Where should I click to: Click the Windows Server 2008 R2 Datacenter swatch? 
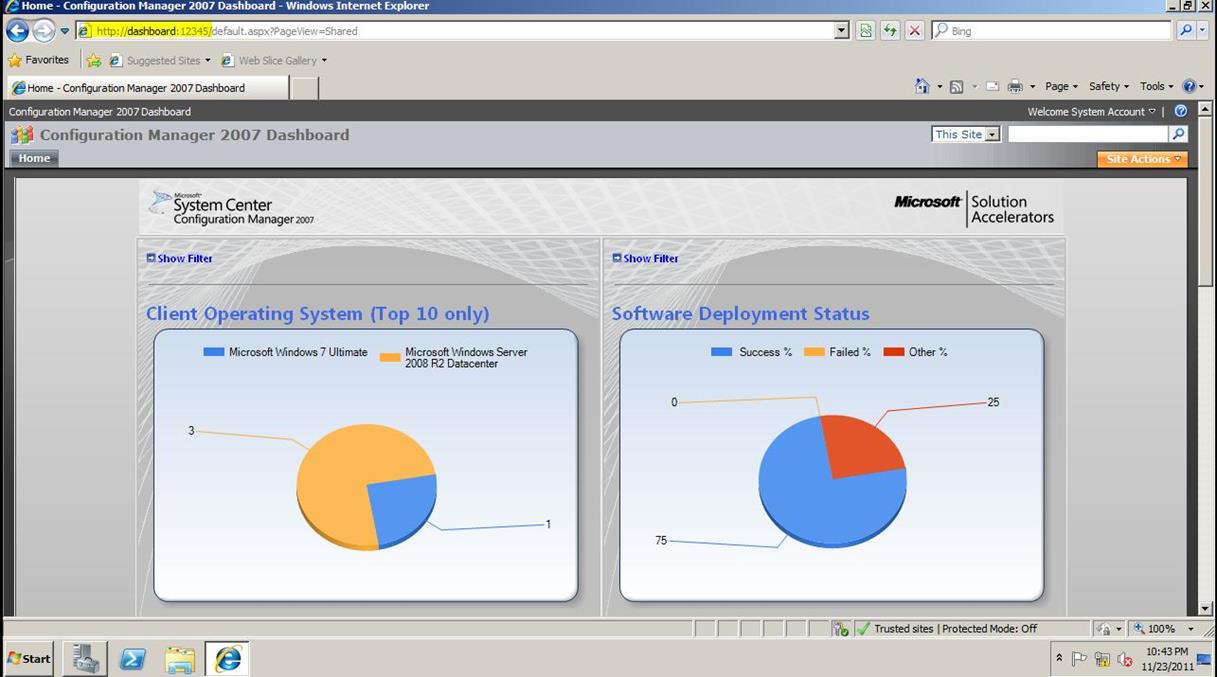[x=389, y=357]
